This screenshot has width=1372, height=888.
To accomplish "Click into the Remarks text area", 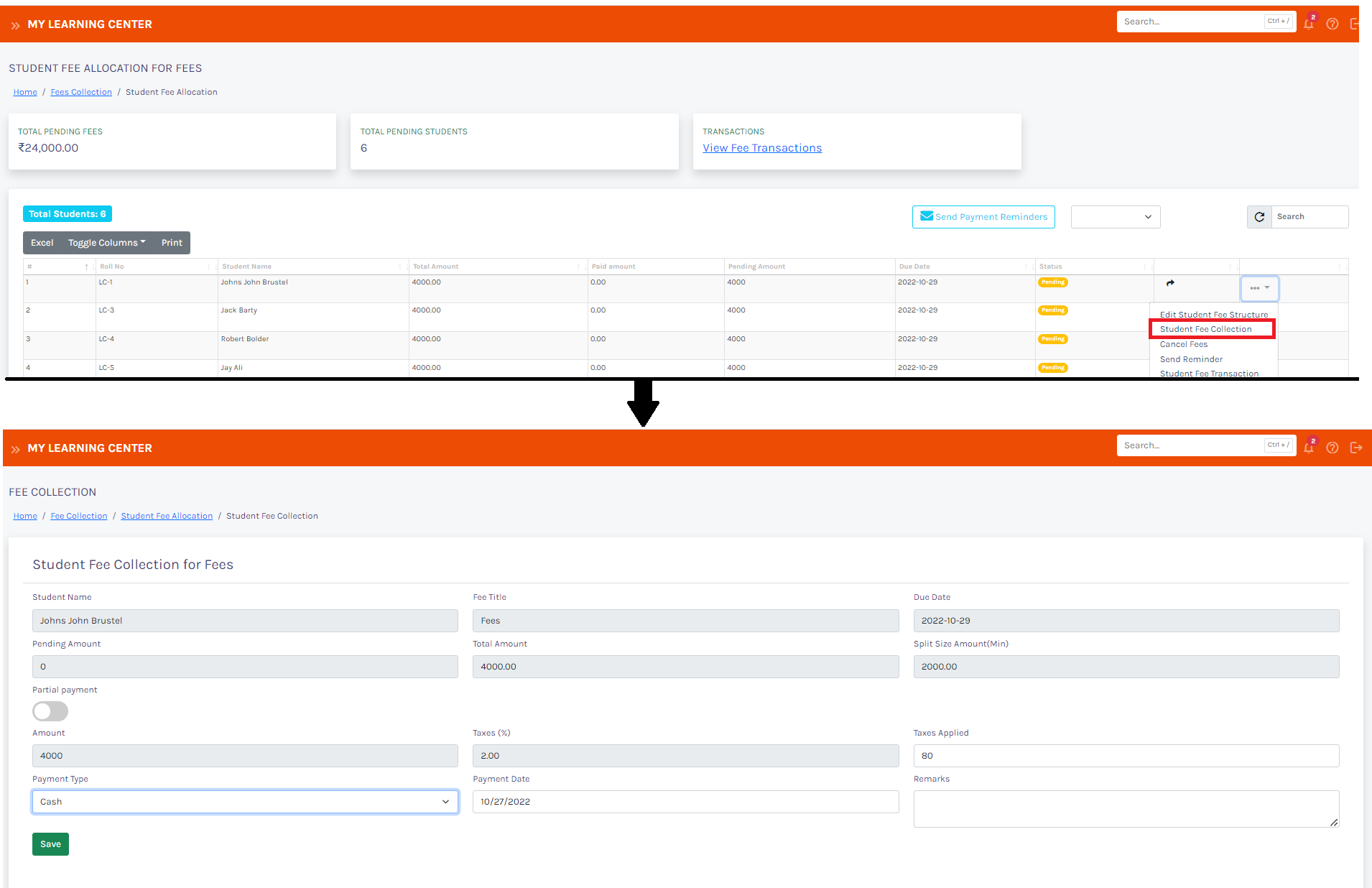I will point(1126,809).
